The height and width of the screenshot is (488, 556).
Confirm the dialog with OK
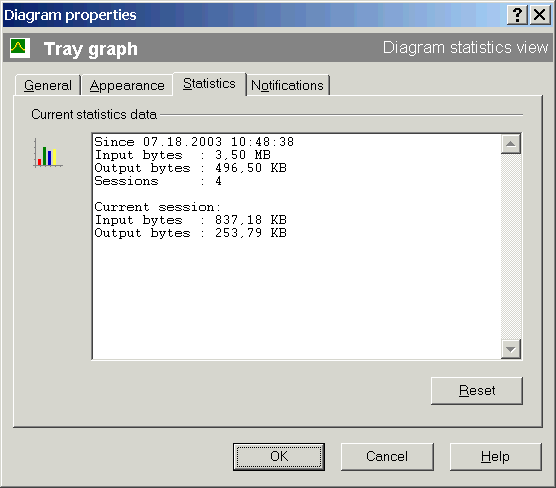tap(279, 456)
